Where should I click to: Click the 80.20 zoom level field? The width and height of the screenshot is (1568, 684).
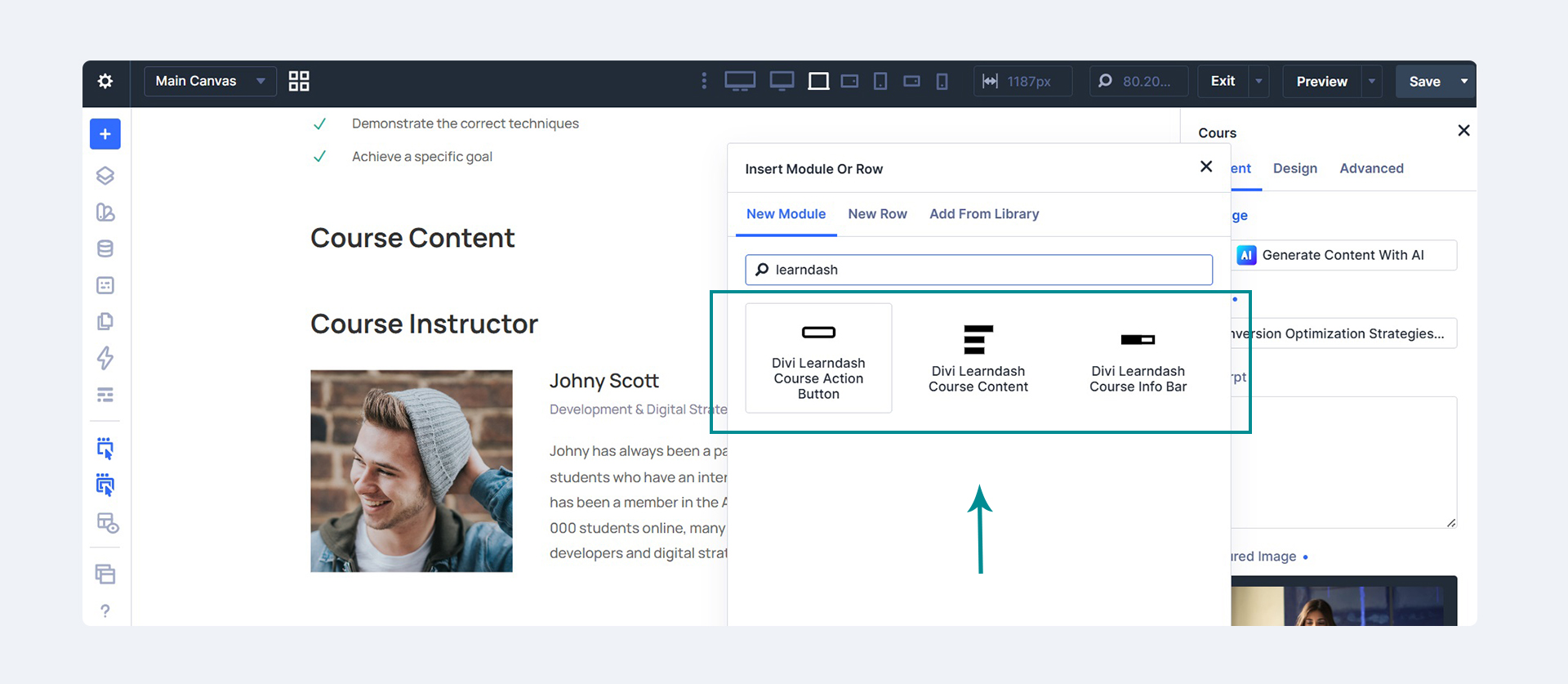pos(1138,81)
